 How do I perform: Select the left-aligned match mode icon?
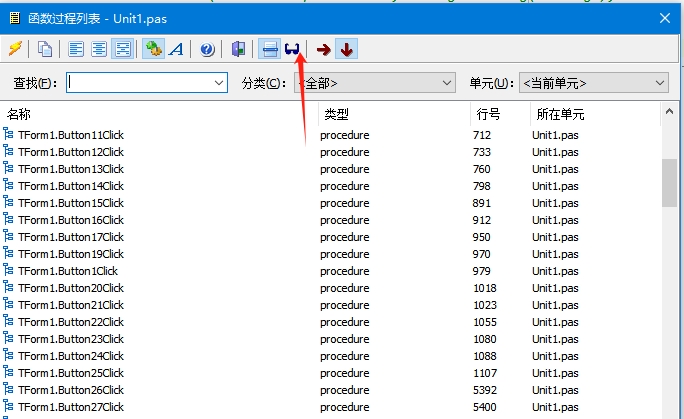[x=76, y=49]
